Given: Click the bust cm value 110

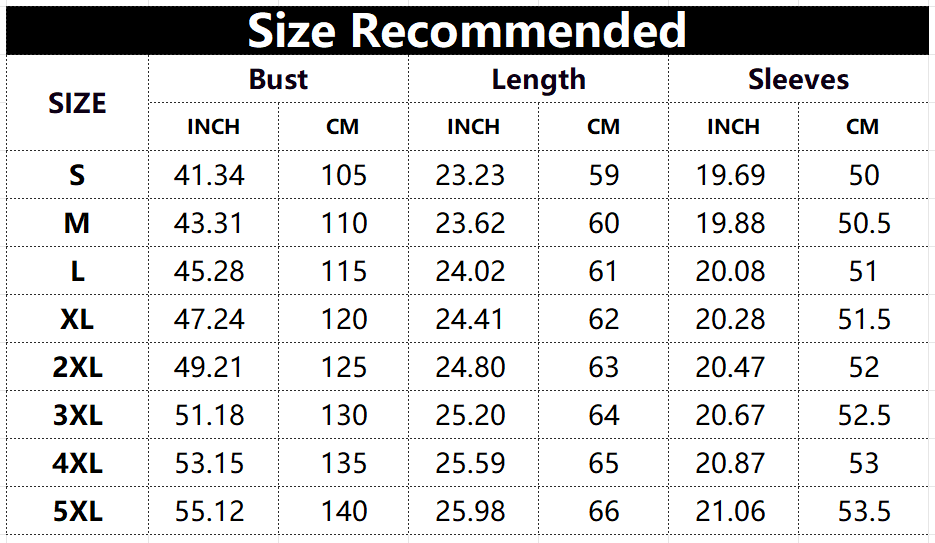Looking at the screenshot, I should point(344,224).
